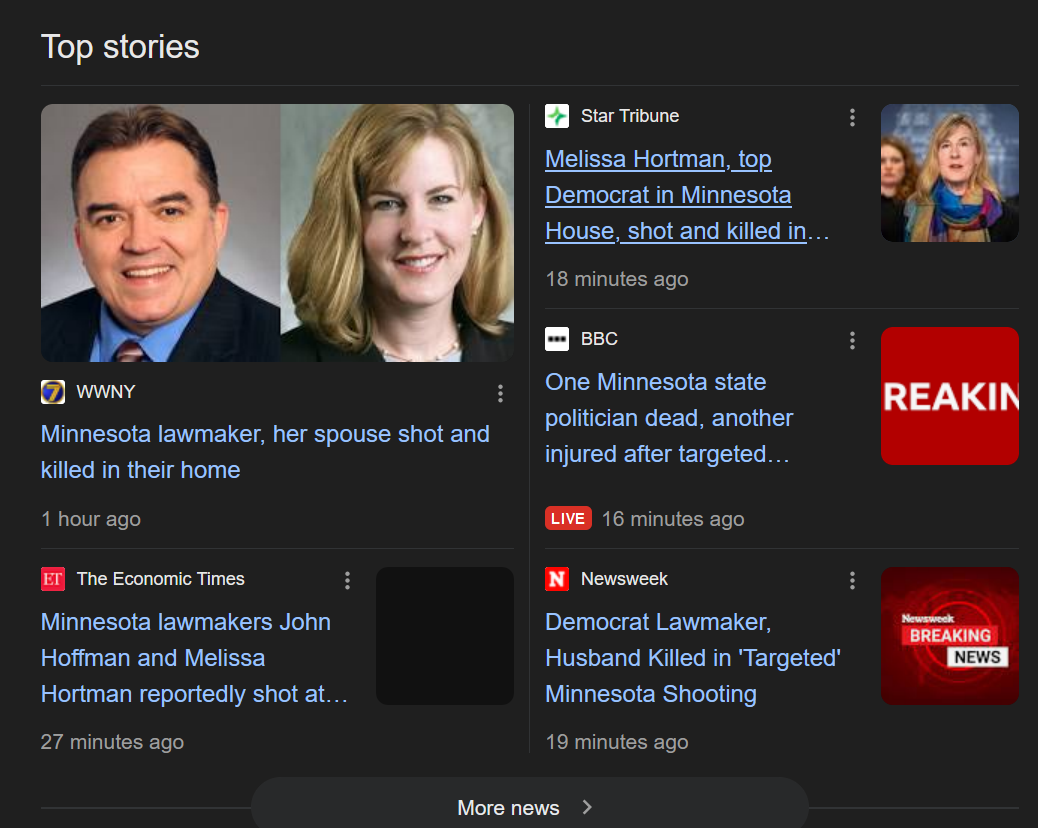Click the '1 hour ago' timestamp
1038x828 pixels.
[91, 519]
